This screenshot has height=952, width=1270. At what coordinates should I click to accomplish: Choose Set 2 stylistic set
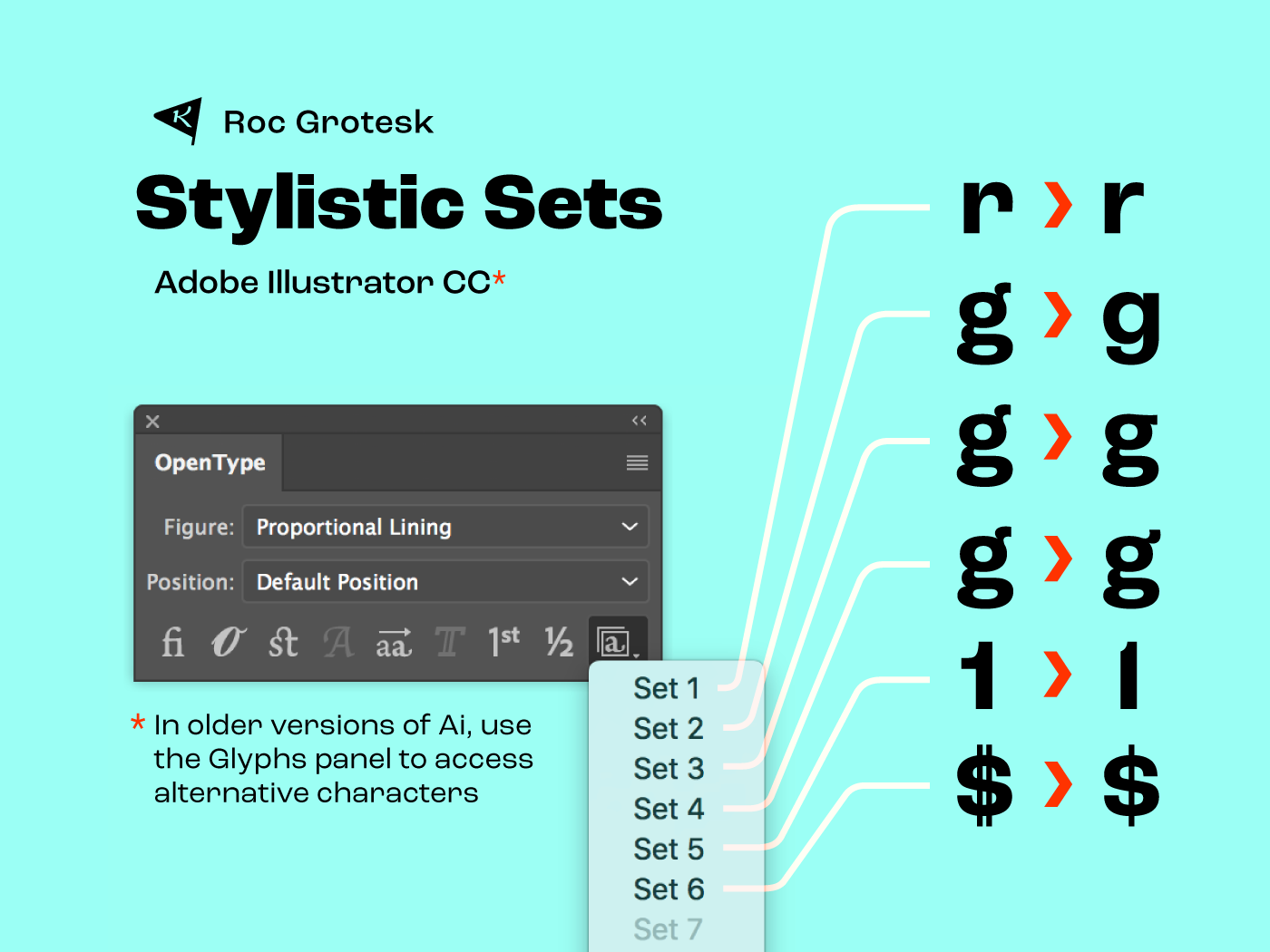point(669,729)
